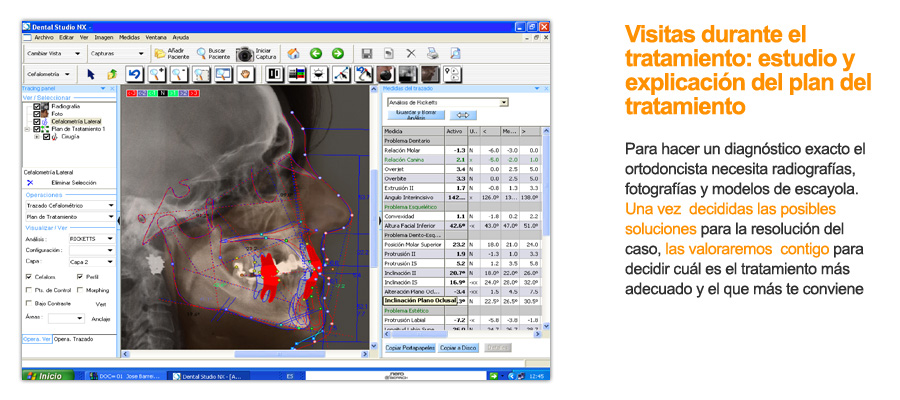Open brightness adjustment icon
This screenshot has height=400, width=900.
tap(319, 75)
